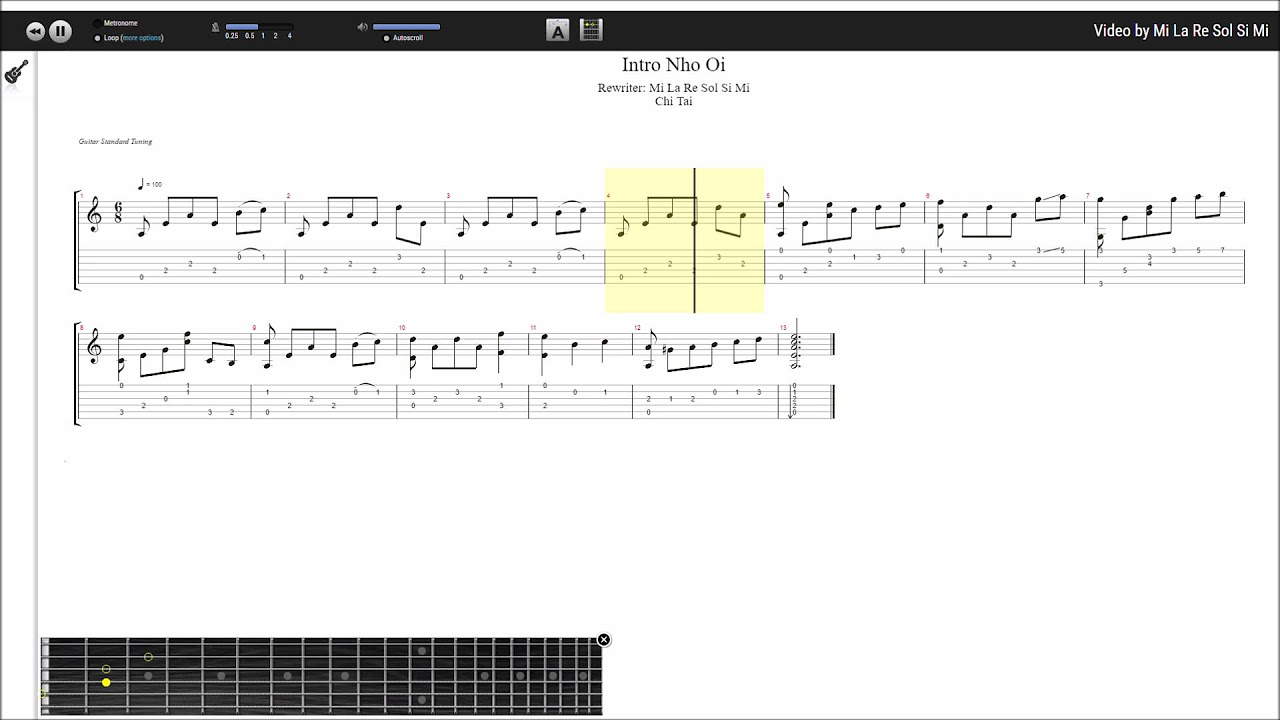Jump to measure 3 in the score
1280x720 pixels.
[525, 240]
